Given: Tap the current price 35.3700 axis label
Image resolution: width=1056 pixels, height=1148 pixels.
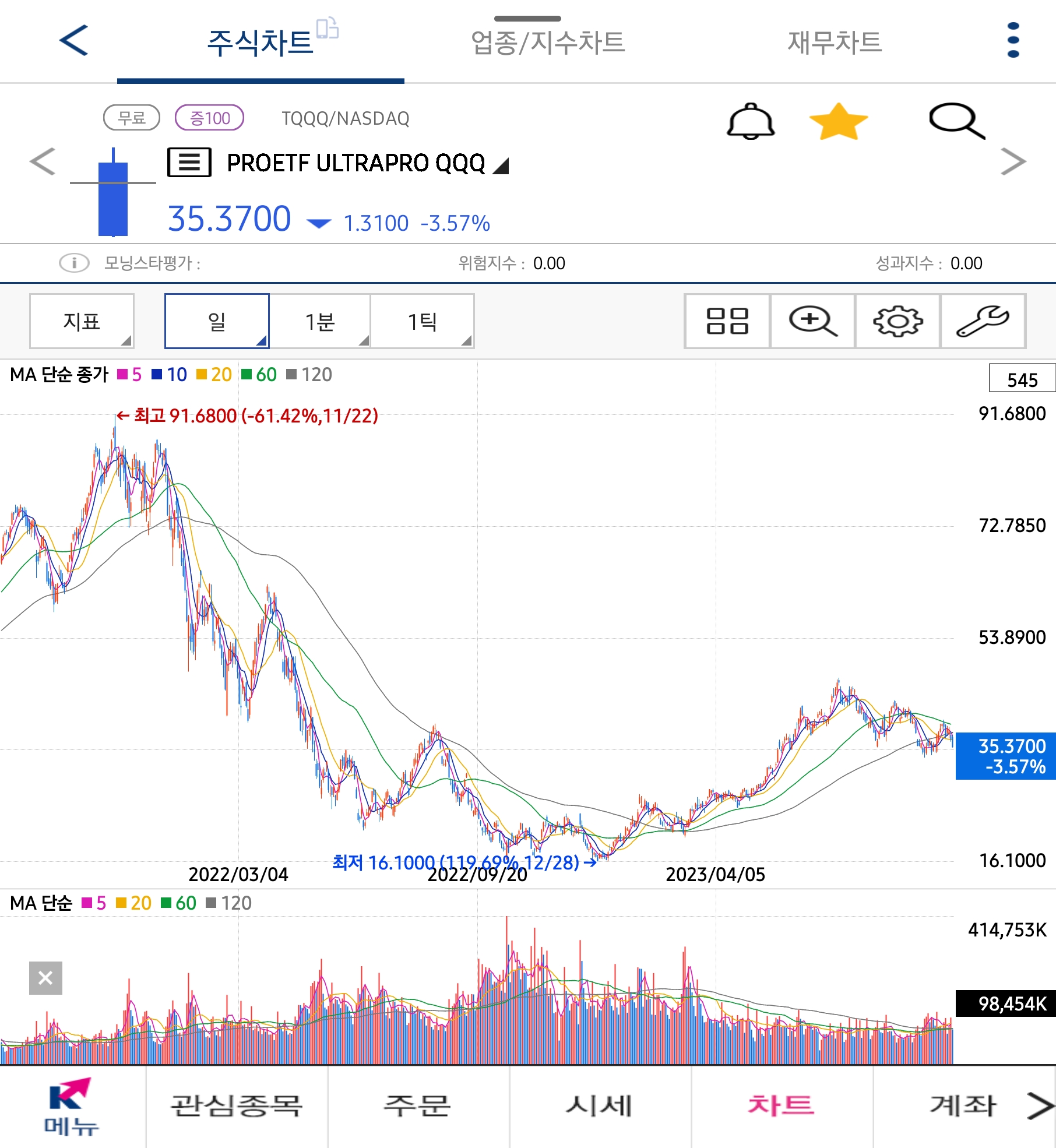Looking at the screenshot, I should tap(1006, 756).
